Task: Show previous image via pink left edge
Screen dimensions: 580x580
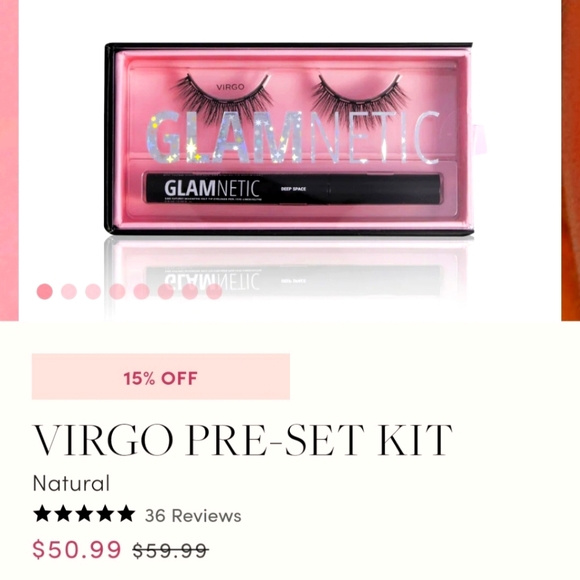Action: pyautogui.click(x=9, y=160)
